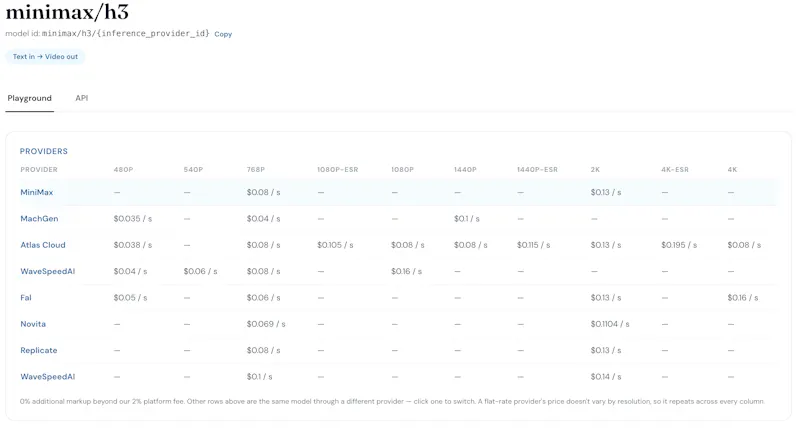Image resolution: width=800 pixels, height=428 pixels.
Task: Click the 2K column header
Action: [x=595, y=170]
